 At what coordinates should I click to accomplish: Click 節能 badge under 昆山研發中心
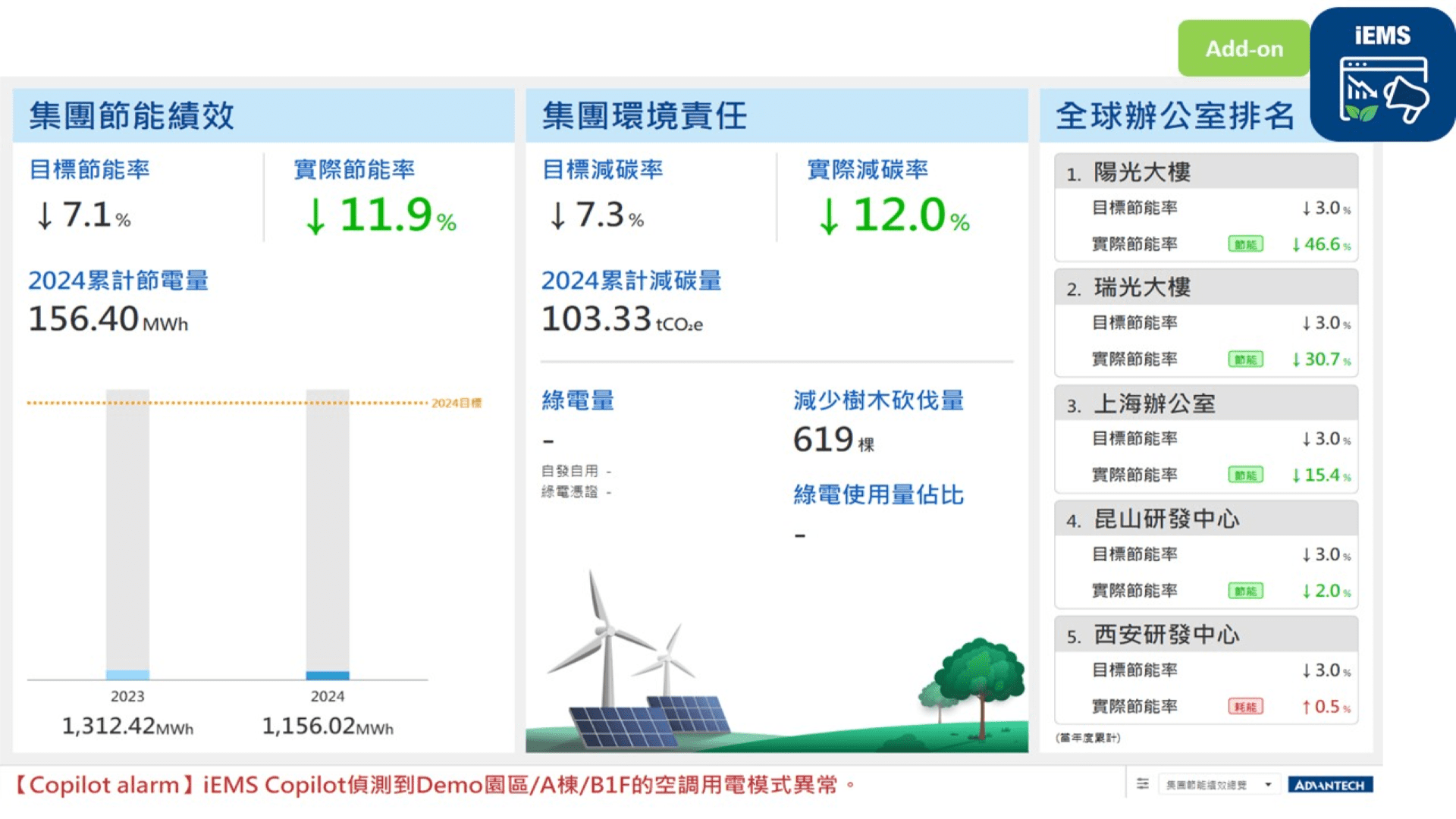pyautogui.click(x=1245, y=591)
